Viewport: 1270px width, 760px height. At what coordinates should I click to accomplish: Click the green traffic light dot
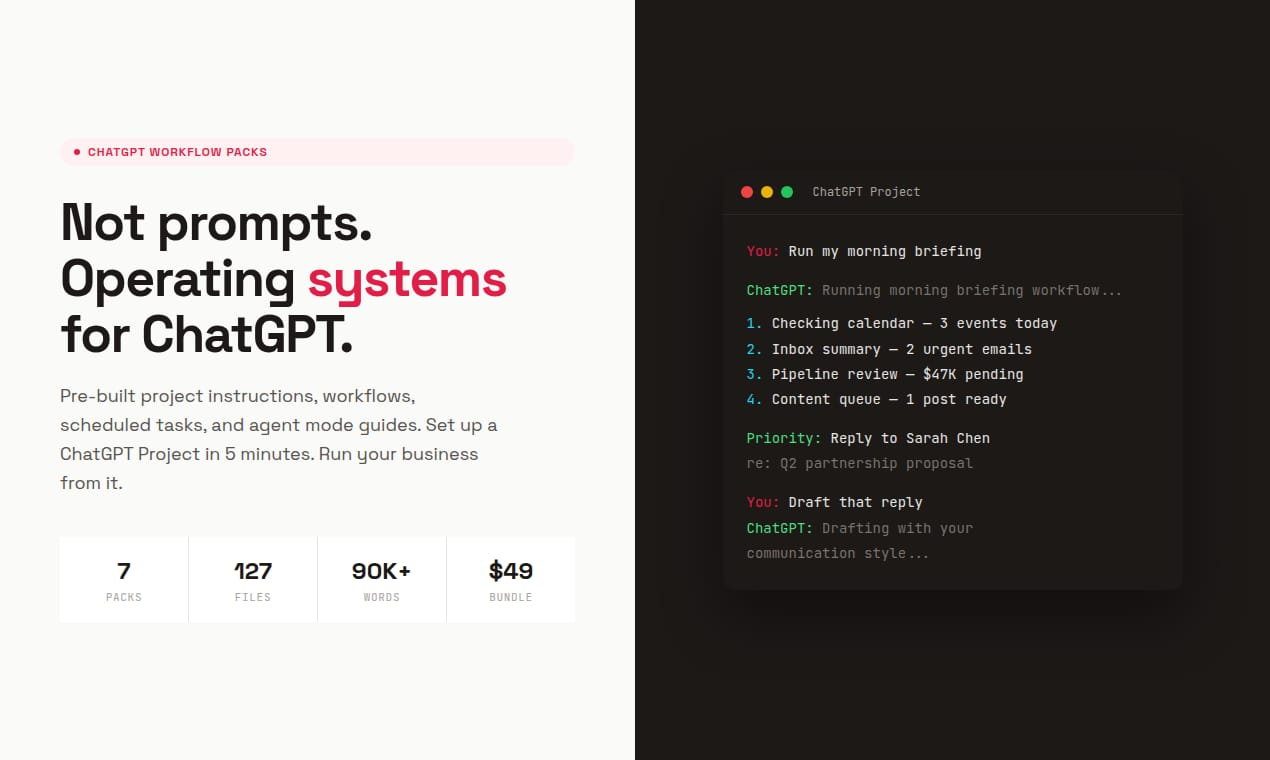787,191
